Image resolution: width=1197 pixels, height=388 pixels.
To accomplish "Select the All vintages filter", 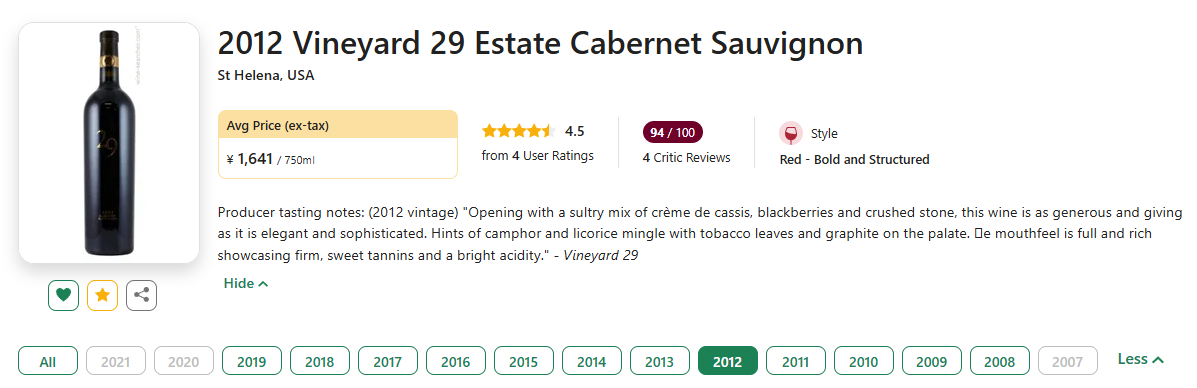I will [x=48, y=361].
